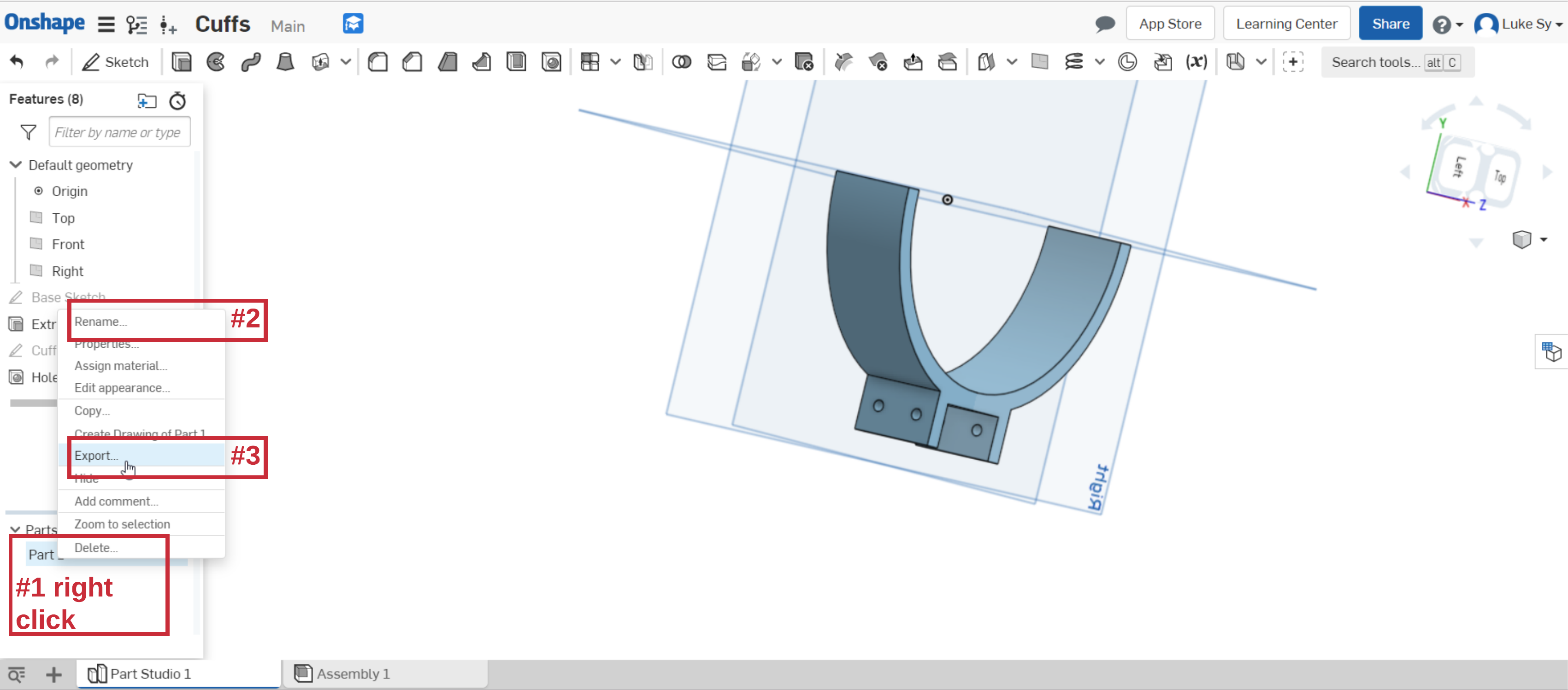
Task: Select the Revolve tool
Action: click(x=216, y=62)
